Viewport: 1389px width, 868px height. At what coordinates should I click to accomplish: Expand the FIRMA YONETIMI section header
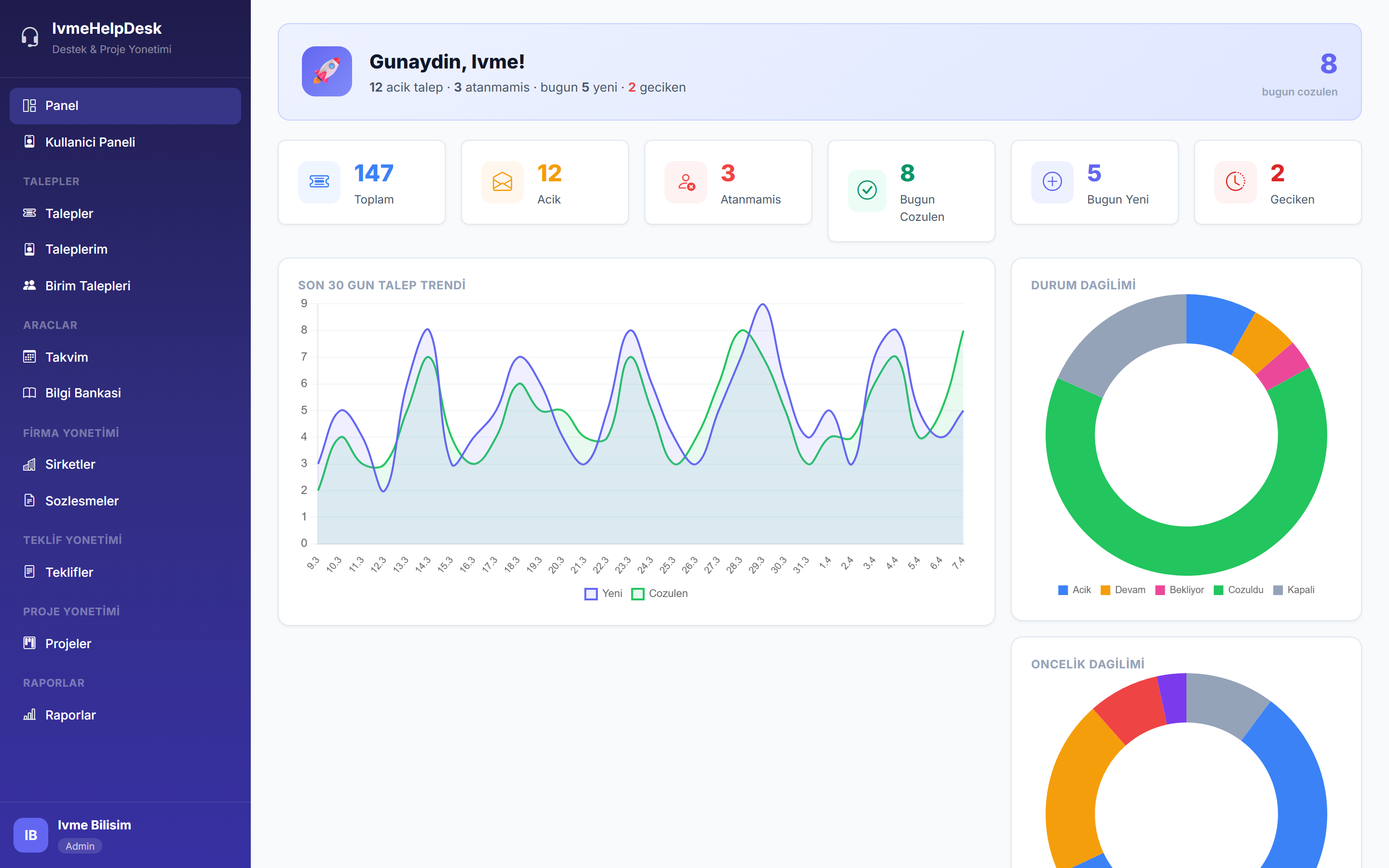(70, 433)
